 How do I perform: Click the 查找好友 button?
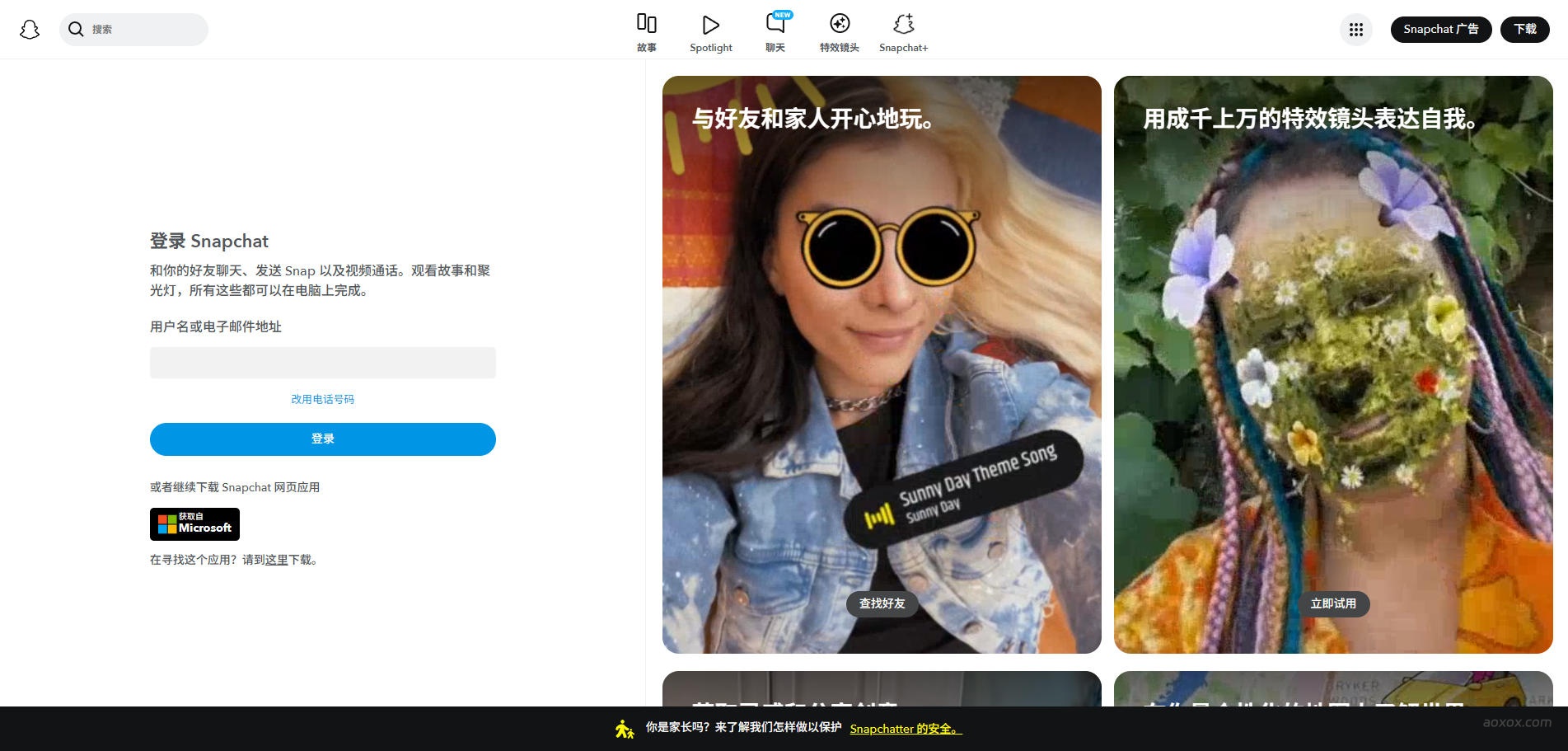pos(882,603)
